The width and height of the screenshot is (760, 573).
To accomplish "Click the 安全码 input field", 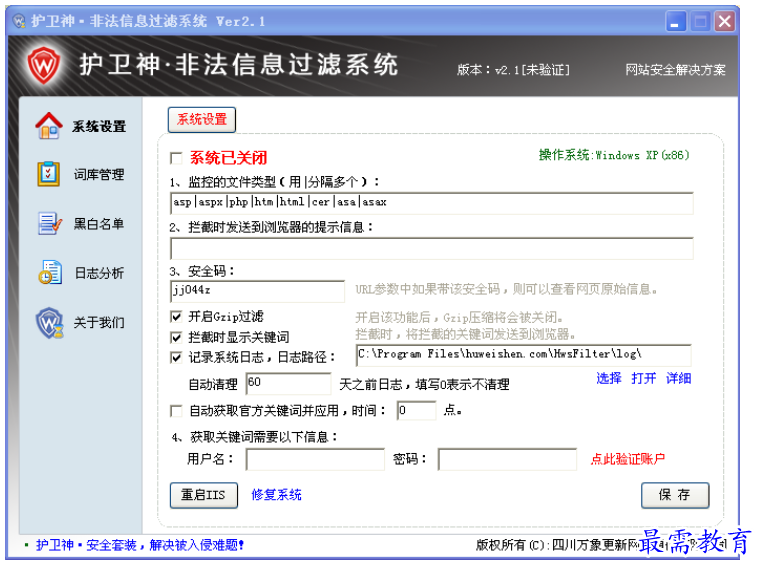I will (x=257, y=291).
